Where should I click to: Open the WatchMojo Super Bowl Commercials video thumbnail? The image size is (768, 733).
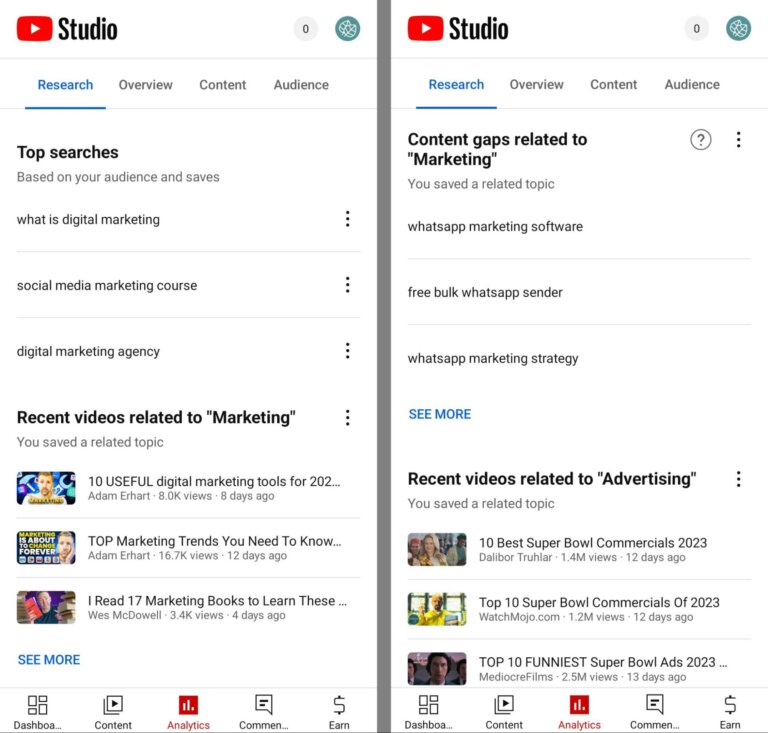tap(437, 609)
